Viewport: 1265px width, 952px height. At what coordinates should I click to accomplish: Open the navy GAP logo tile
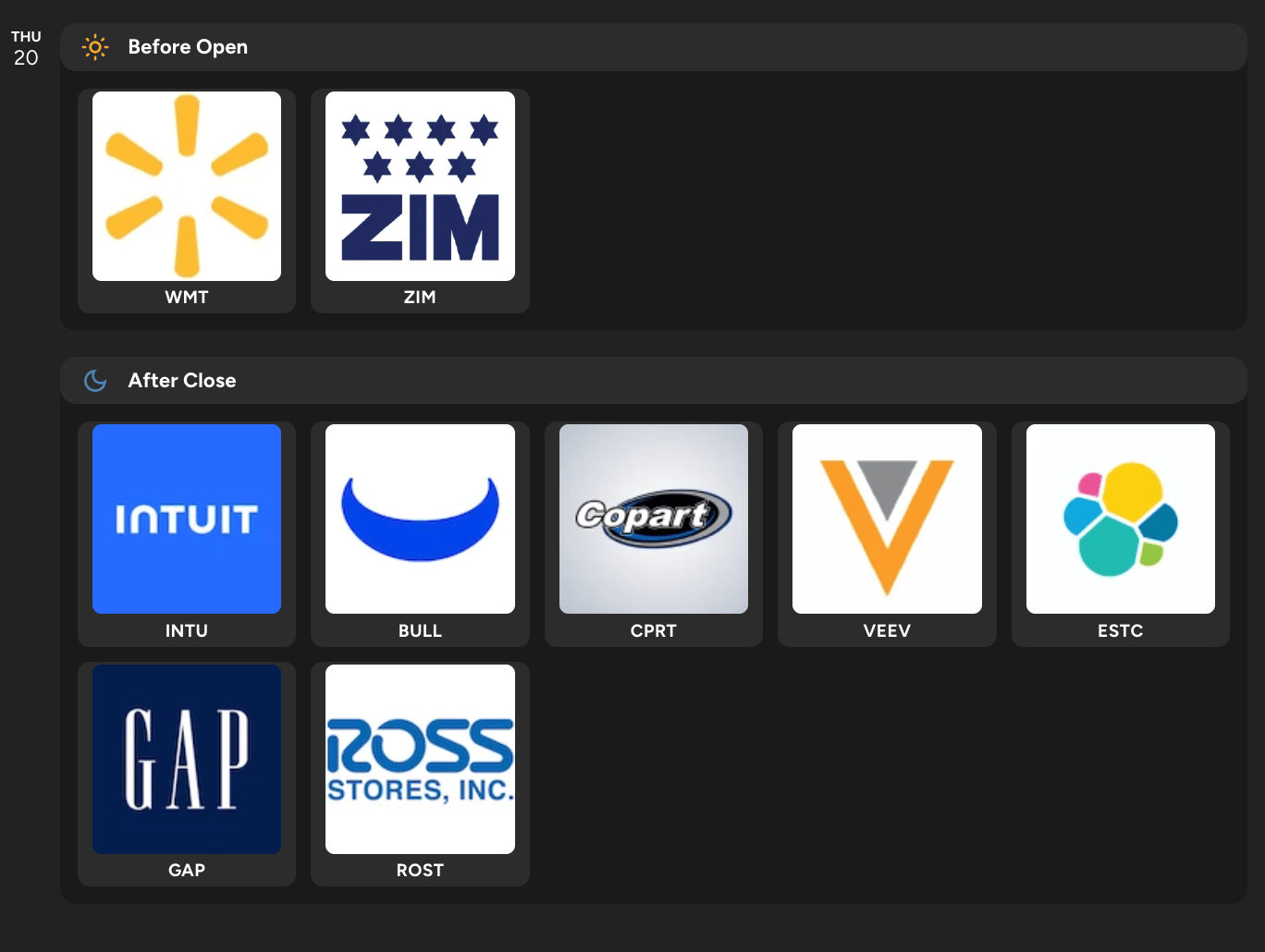tap(187, 759)
